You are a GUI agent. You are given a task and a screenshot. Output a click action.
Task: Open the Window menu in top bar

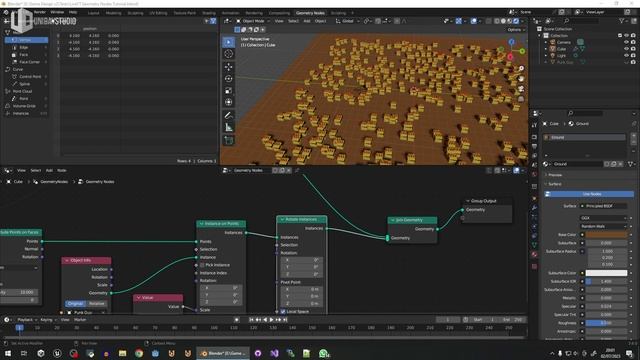coord(57,12)
